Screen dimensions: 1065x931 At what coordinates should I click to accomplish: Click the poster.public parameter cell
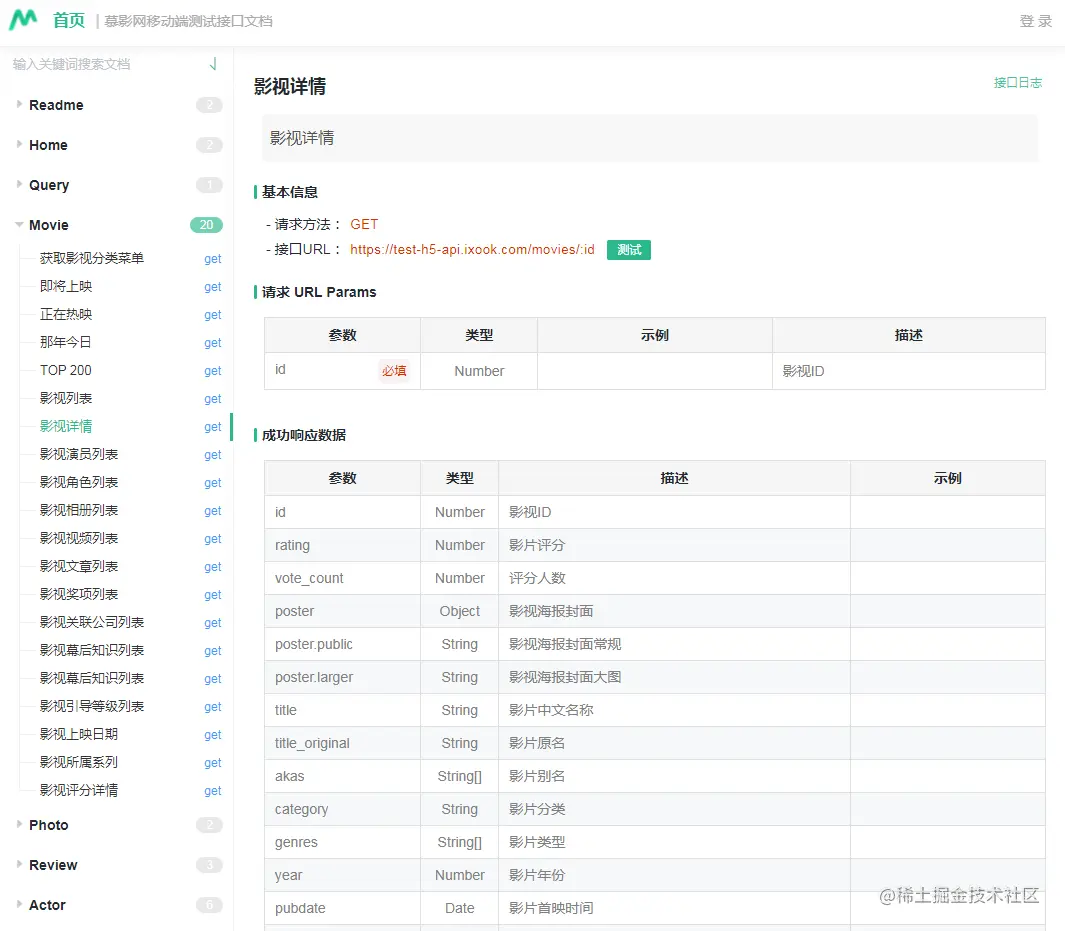tap(342, 644)
